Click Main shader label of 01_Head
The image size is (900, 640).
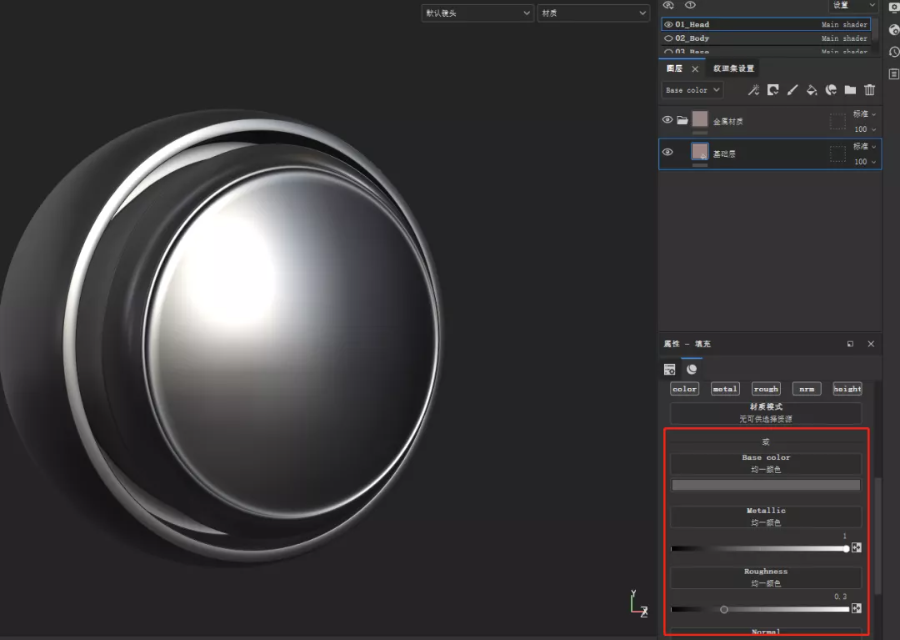pos(844,25)
